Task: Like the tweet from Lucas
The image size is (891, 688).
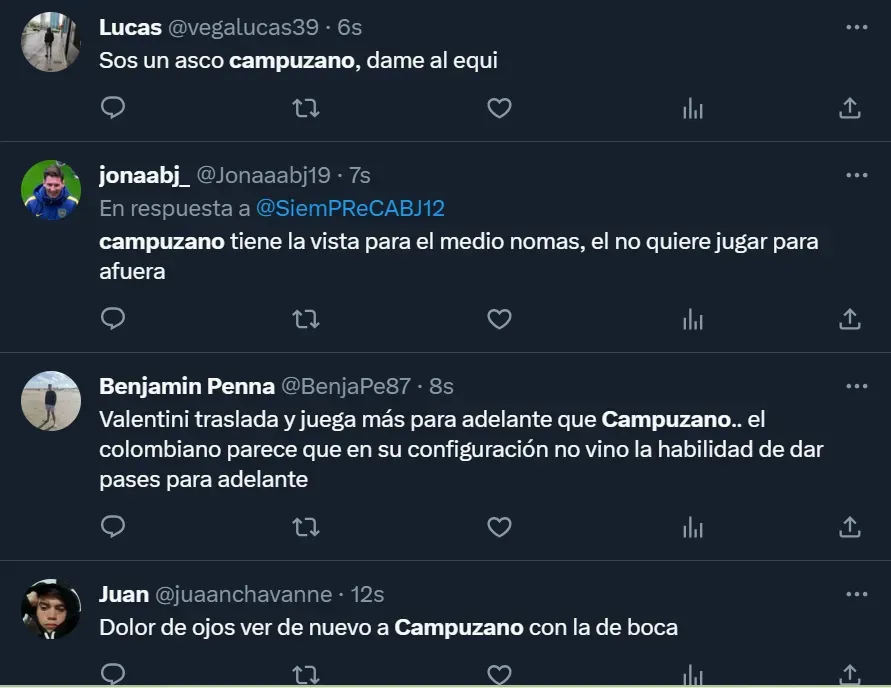Action: coord(498,108)
